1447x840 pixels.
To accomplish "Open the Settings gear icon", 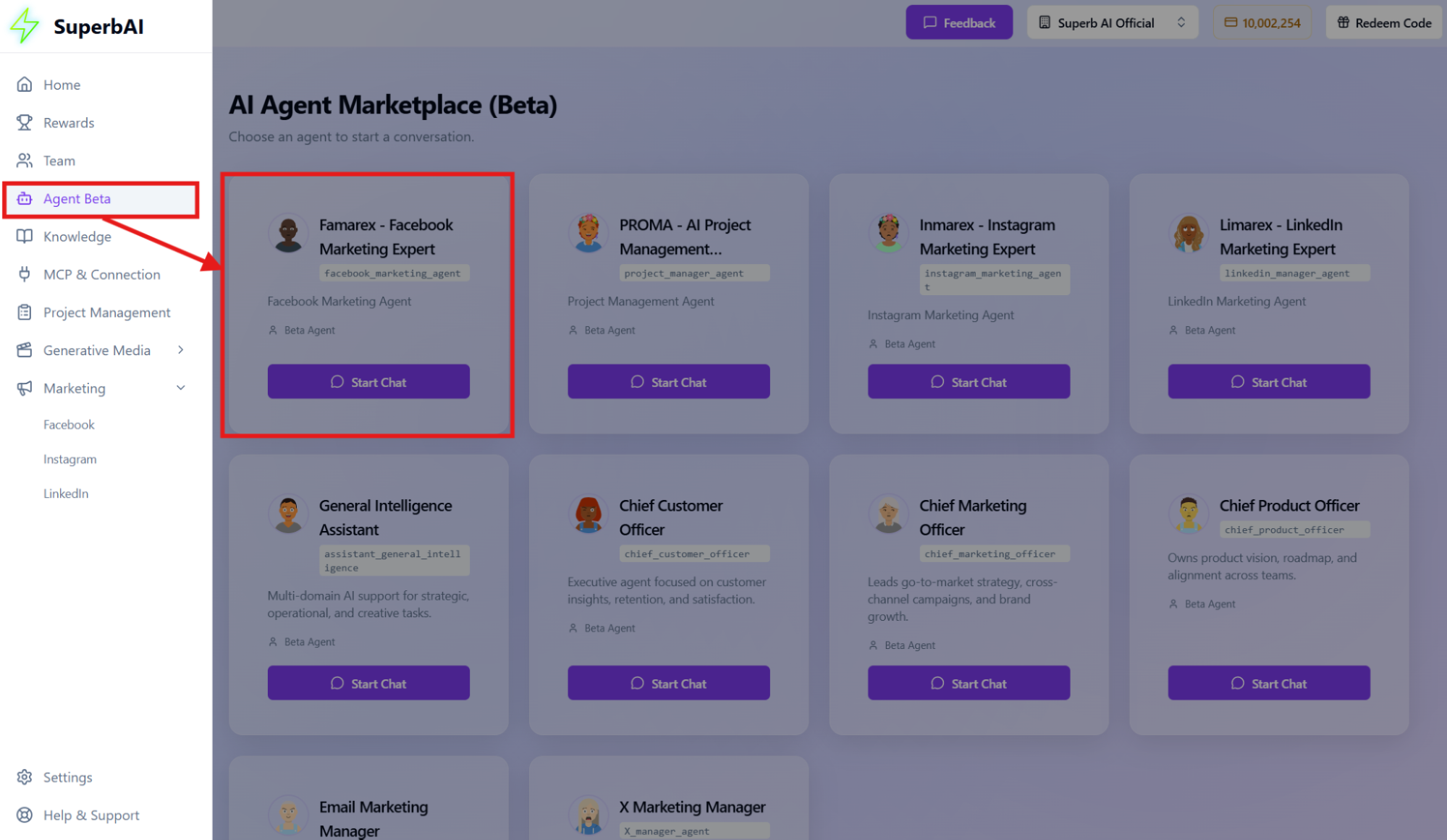I will (24, 777).
